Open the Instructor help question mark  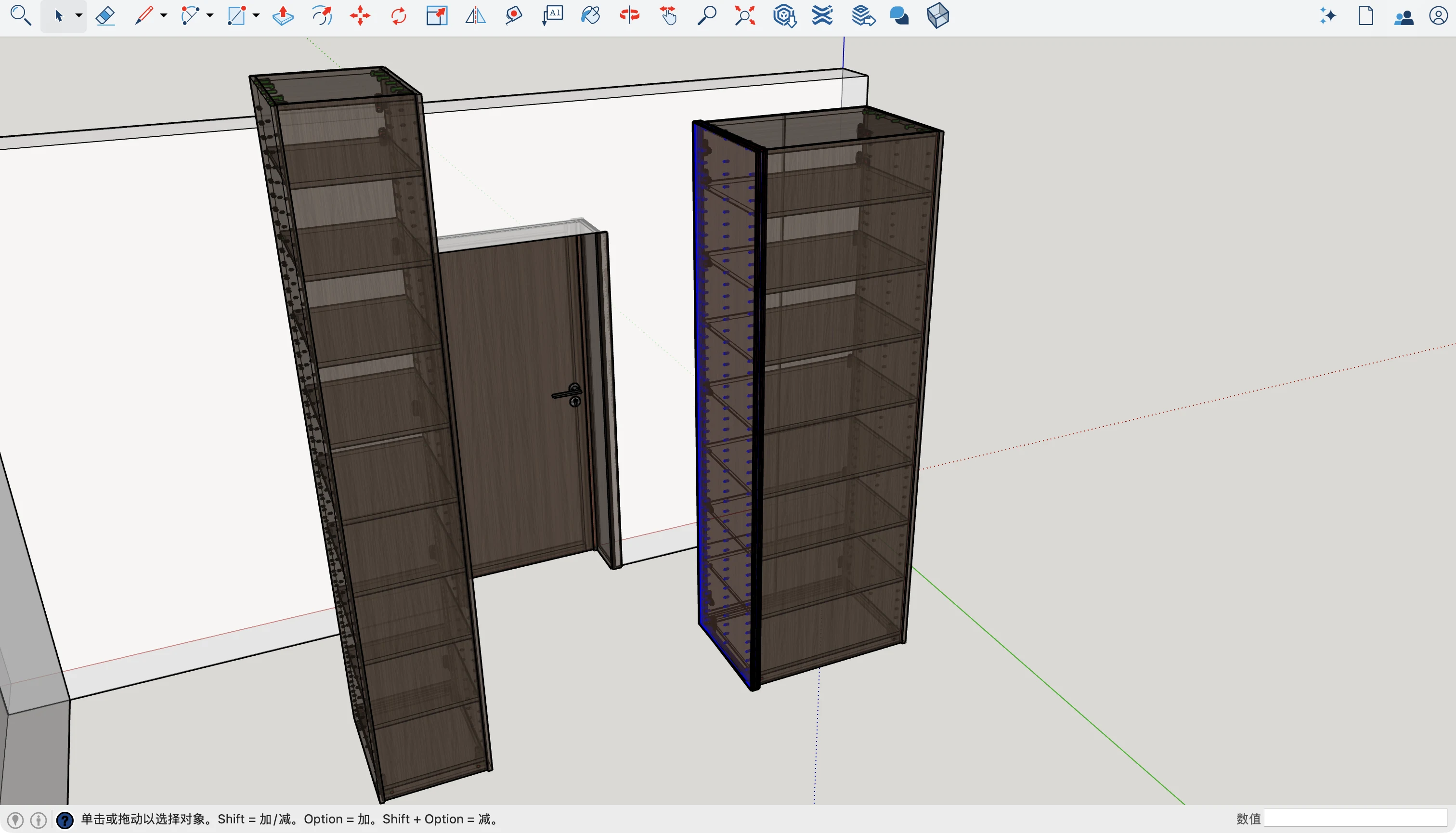click(x=65, y=820)
